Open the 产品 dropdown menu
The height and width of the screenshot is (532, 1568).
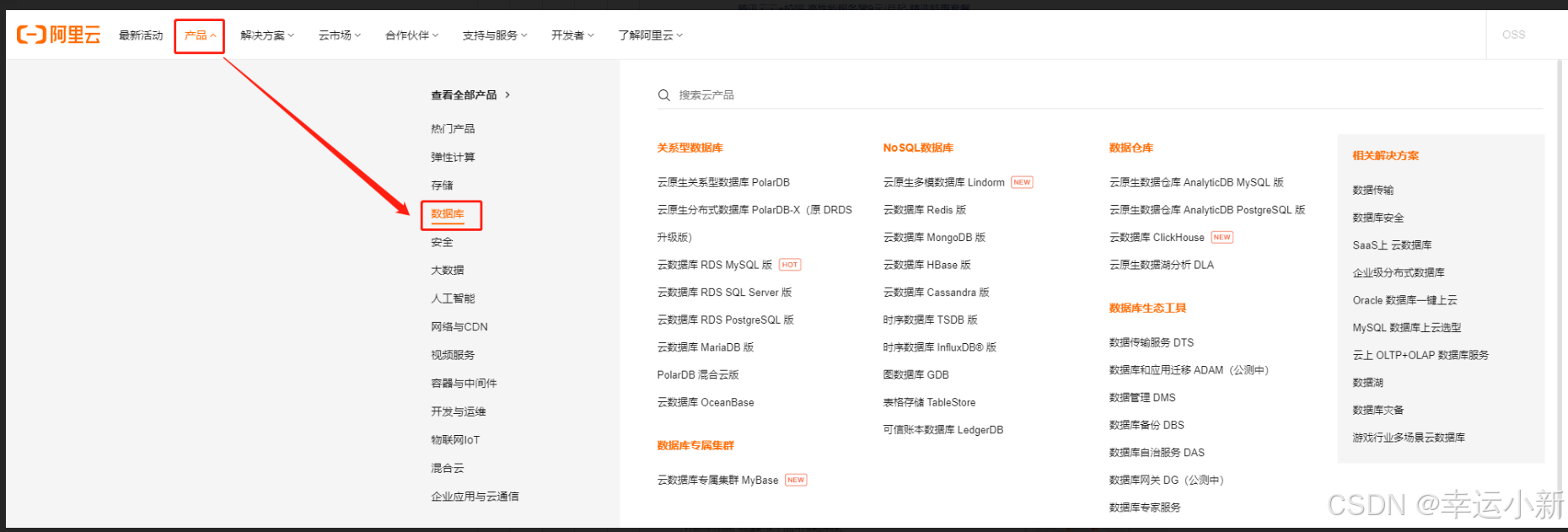(200, 35)
